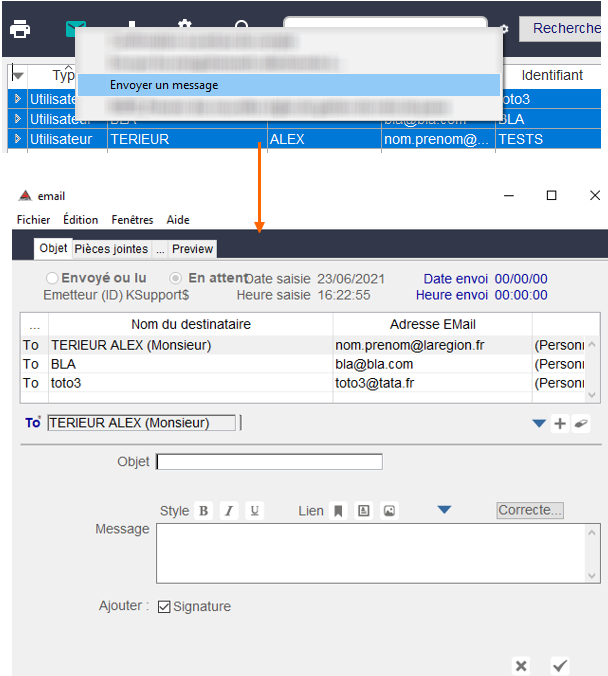This screenshot has width=608, height=676.
Task: Click the 'Nom du destinataire' column header
Action: pyautogui.click(x=191, y=324)
